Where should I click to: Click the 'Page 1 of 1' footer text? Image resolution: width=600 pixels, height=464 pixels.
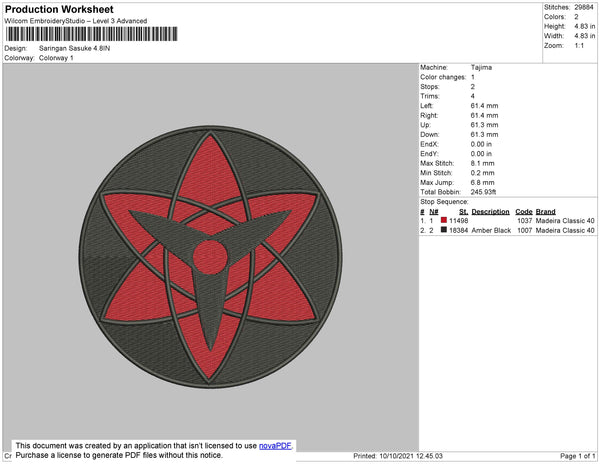(577, 456)
